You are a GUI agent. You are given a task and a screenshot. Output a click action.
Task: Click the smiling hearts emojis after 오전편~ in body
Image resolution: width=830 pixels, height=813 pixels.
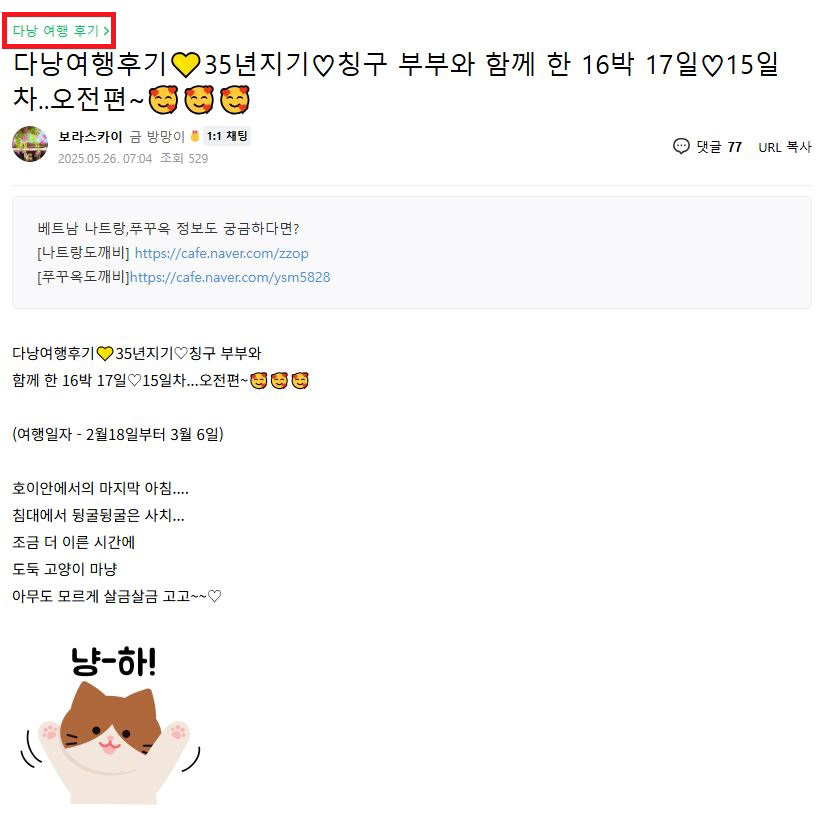pyautogui.click(x=279, y=381)
